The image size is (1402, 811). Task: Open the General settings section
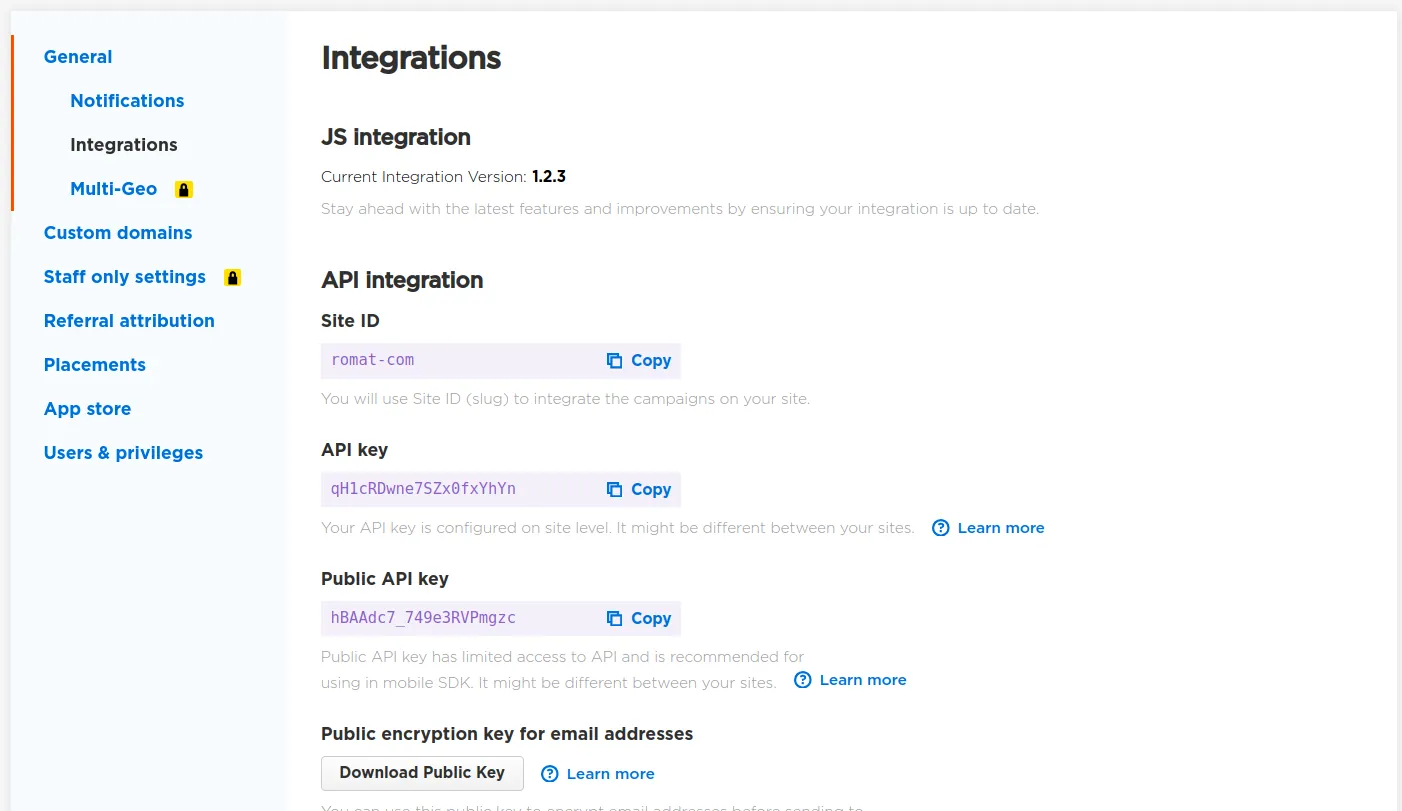pyautogui.click(x=78, y=57)
